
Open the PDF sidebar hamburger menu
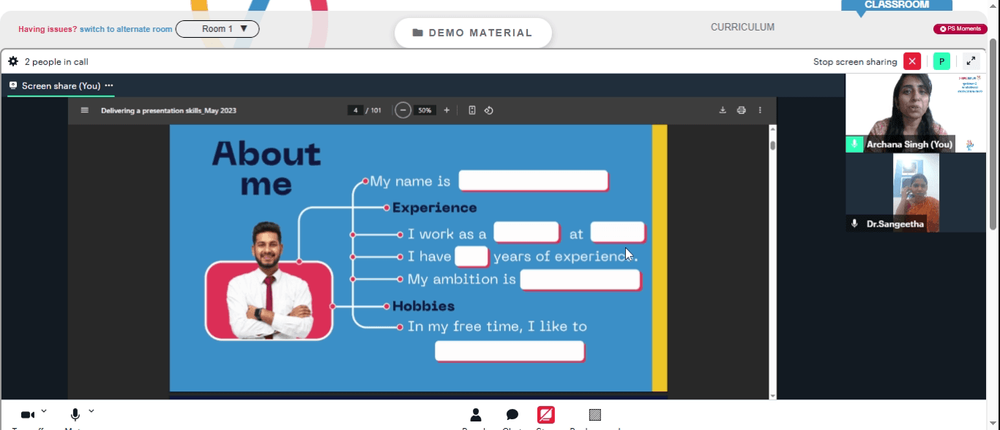click(85, 110)
